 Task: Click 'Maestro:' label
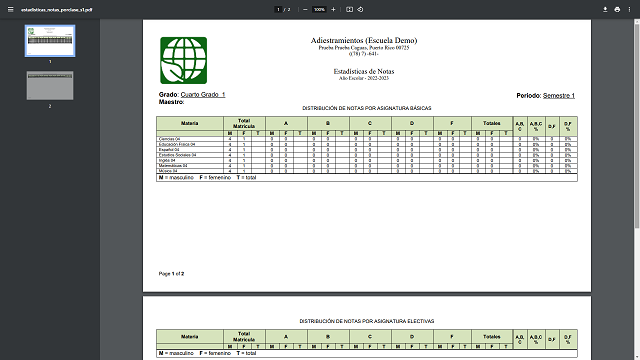[x=171, y=102]
